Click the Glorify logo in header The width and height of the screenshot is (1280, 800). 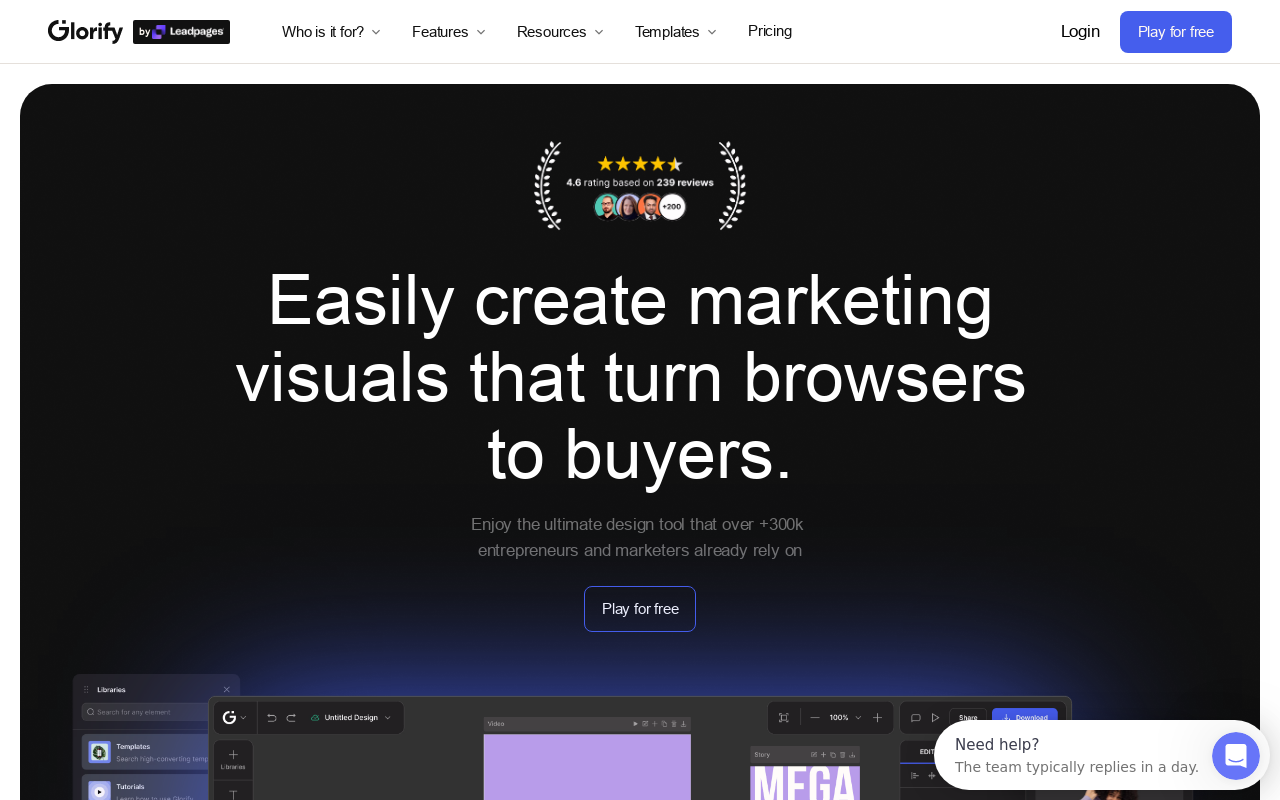[85, 32]
